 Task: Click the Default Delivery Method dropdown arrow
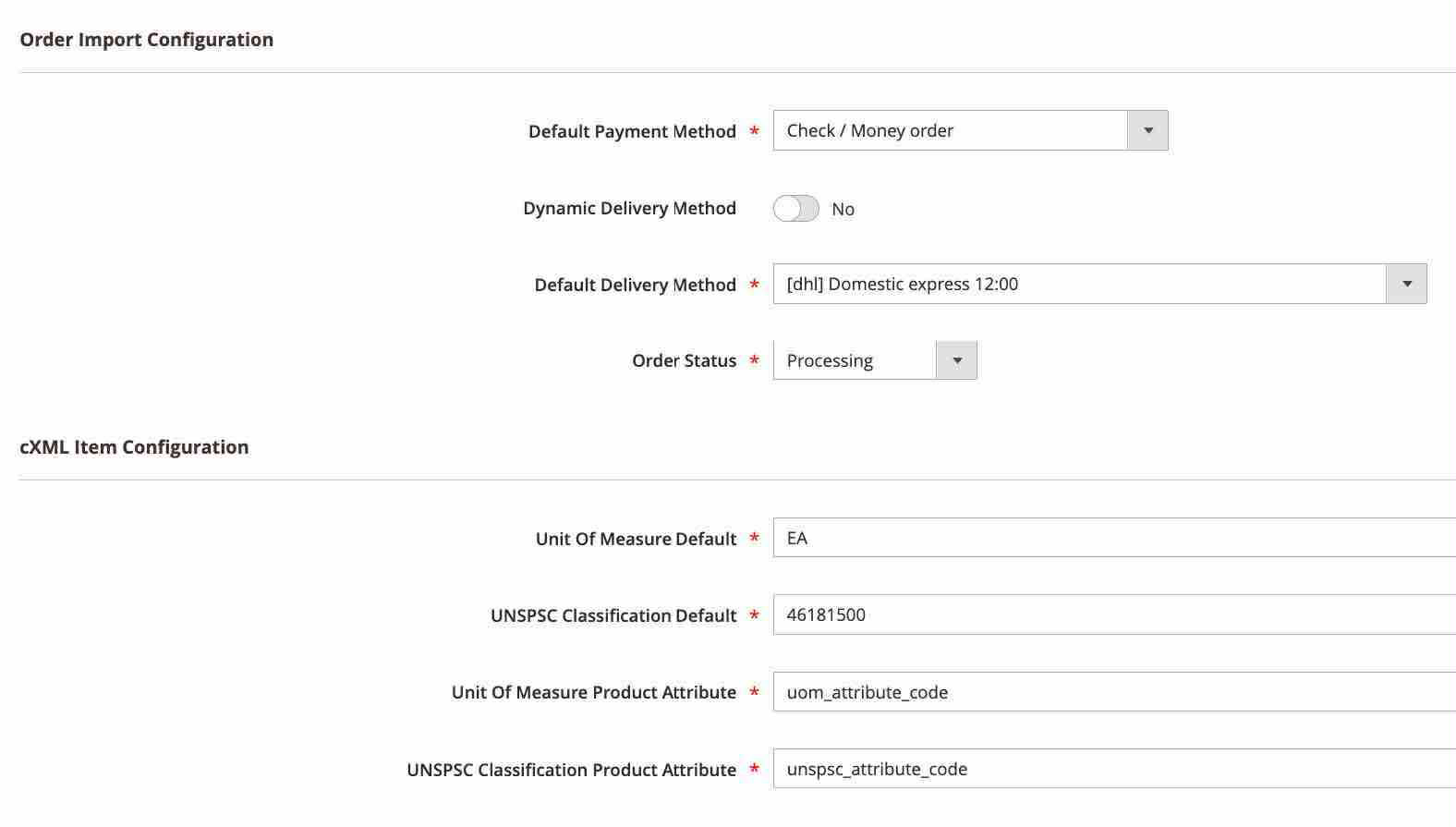click(x=1406, y=284)
